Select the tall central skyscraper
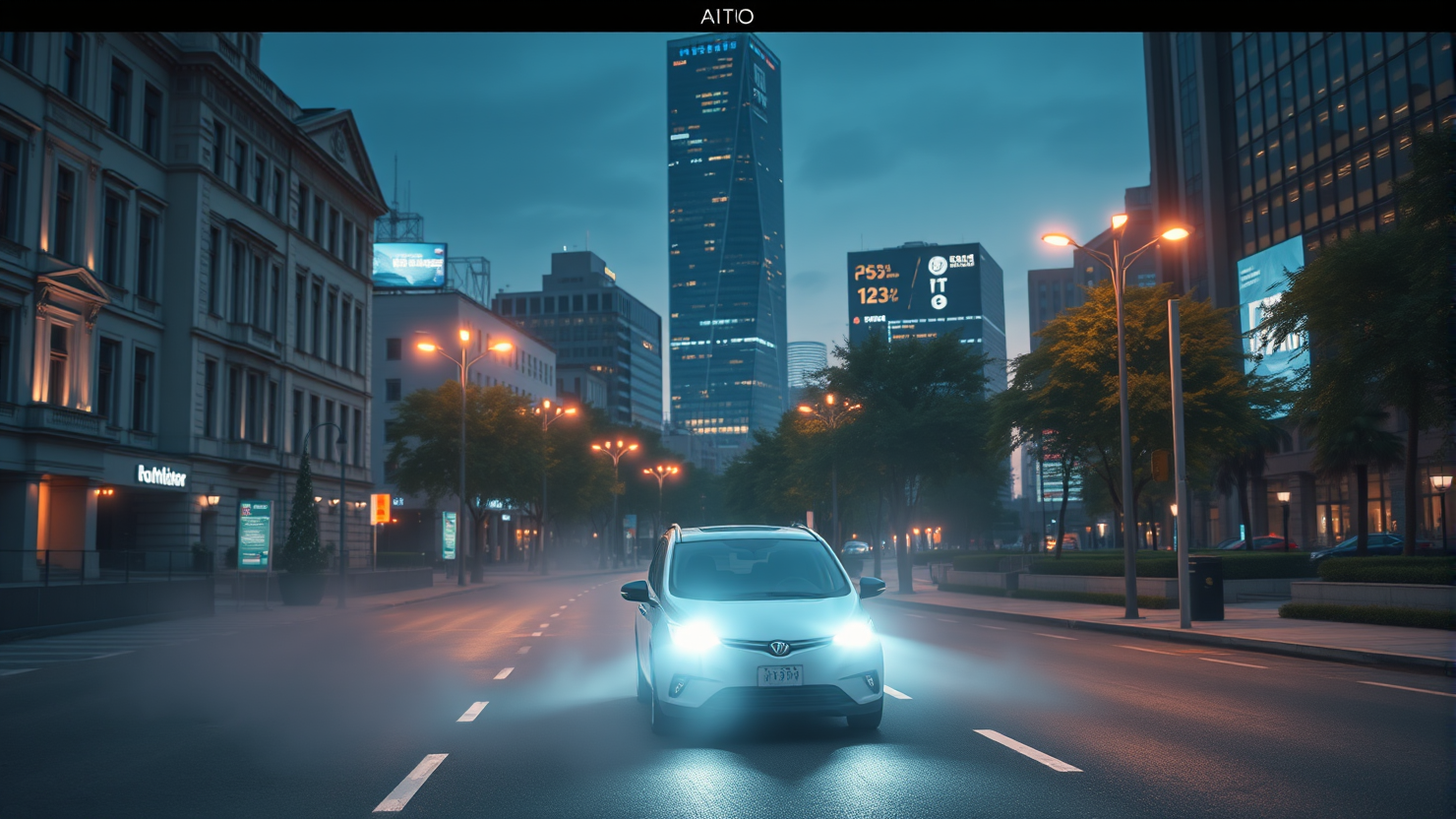The width and height of the screenshot is (1456, 819). pyautogui.click(x=726, y=236)
